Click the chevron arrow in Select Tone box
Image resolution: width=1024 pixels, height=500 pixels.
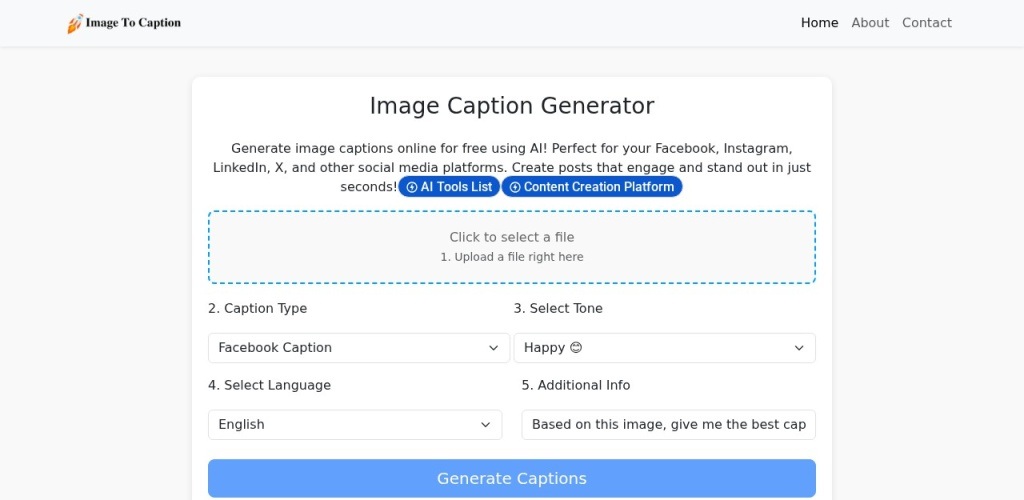click(799, 348)
